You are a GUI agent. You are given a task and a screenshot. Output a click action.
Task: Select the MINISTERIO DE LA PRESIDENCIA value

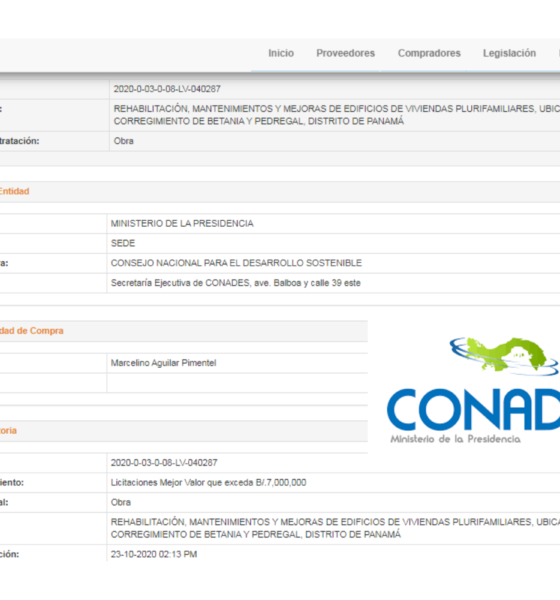tap(182, 223)
